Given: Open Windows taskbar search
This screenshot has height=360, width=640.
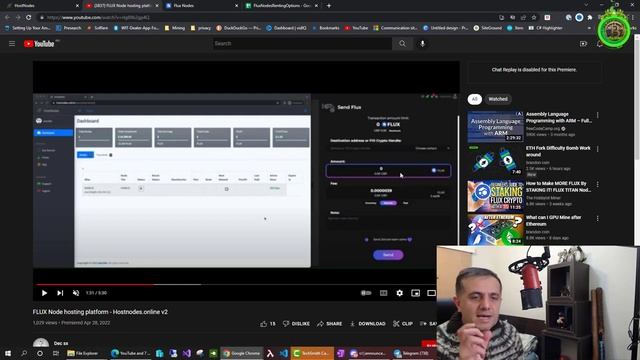Looking at the screenshot, I should point(24,353).
